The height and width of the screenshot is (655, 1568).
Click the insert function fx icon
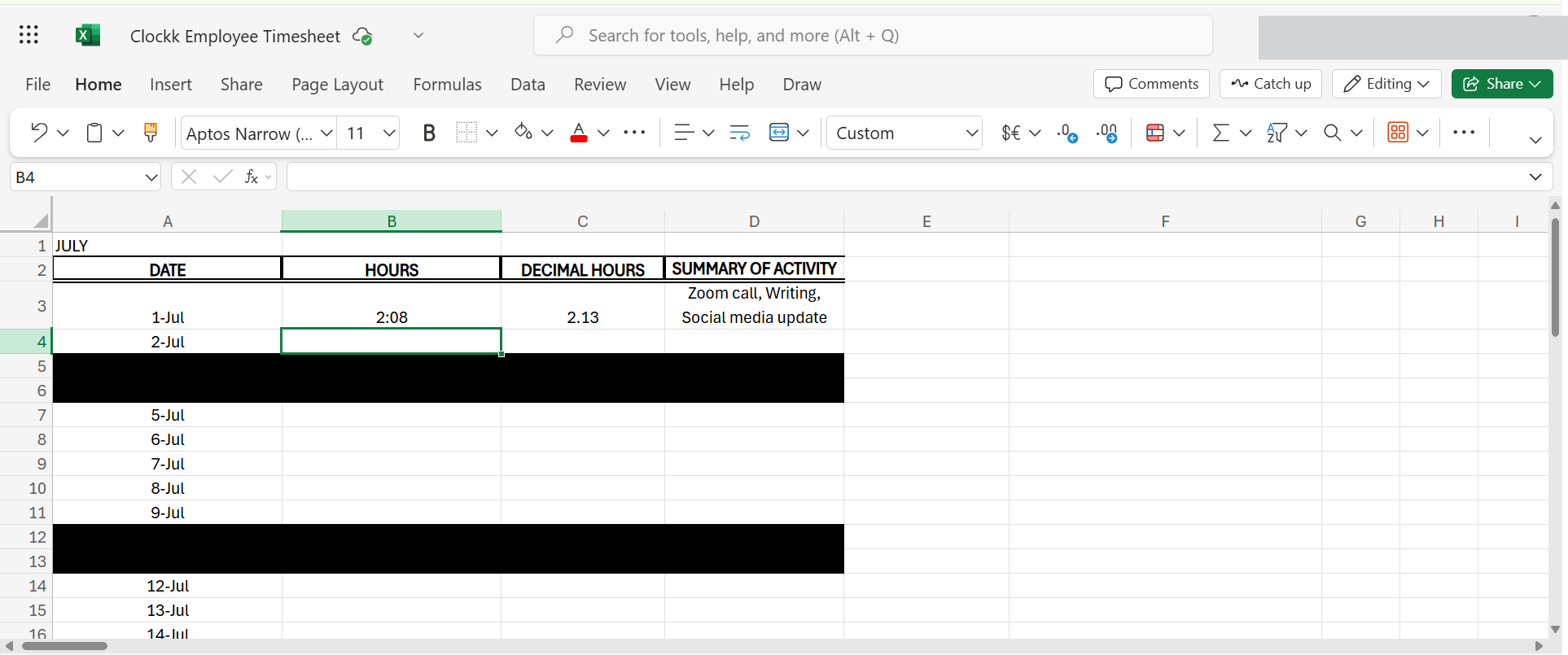coord(252,177)
